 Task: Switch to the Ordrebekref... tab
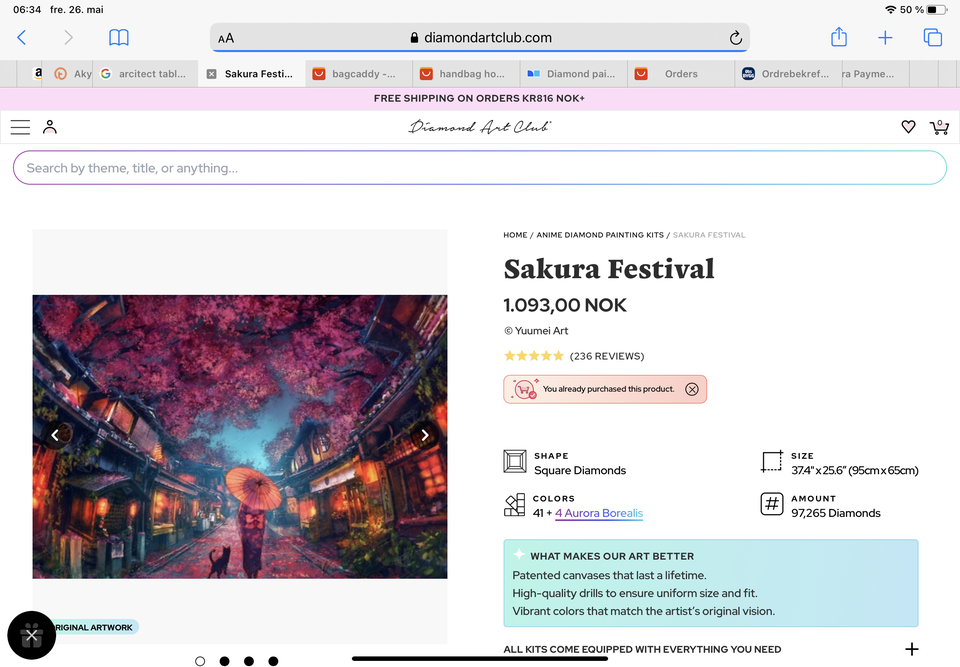788,74
